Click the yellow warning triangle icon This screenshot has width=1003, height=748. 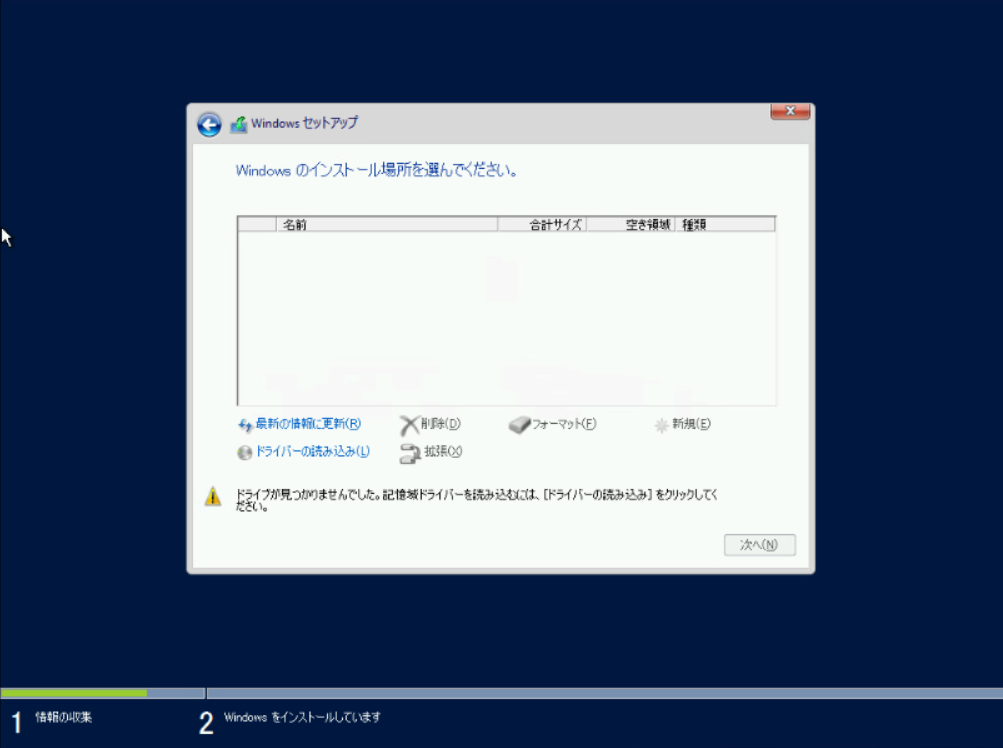pyautogui.click(x=213, y=496)
